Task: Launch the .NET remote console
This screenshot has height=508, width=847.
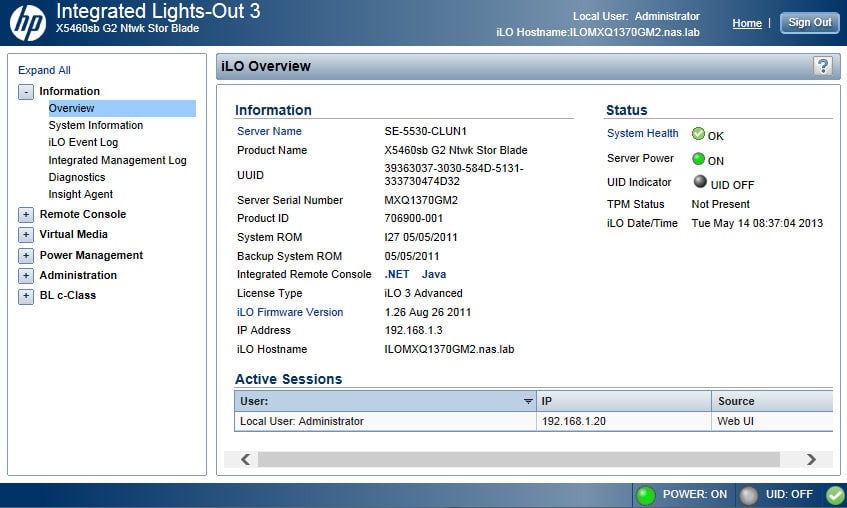Action: tap(397, 275)
